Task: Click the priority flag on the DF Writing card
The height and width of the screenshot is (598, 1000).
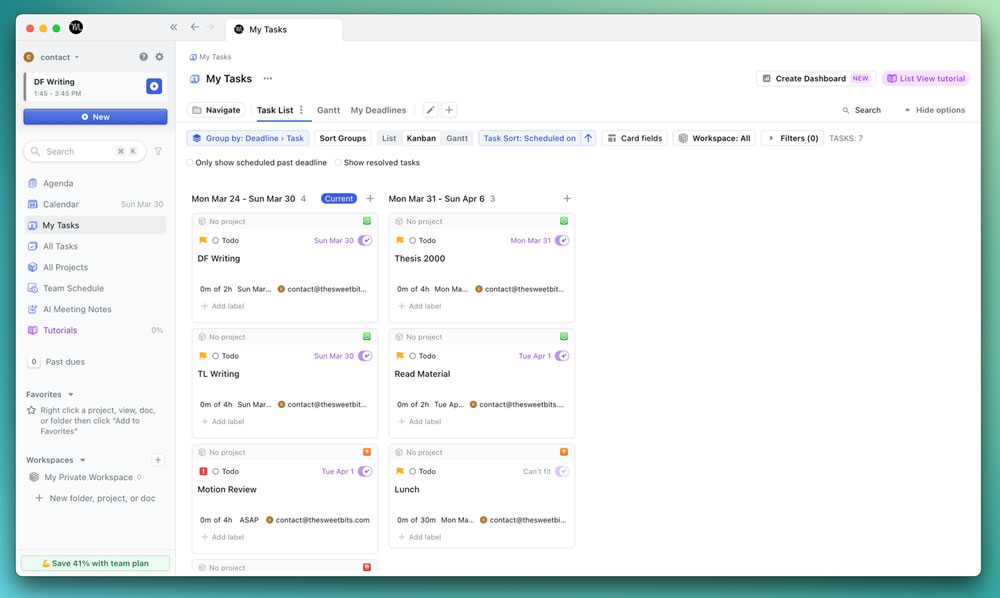Action: tap(203, 240)
